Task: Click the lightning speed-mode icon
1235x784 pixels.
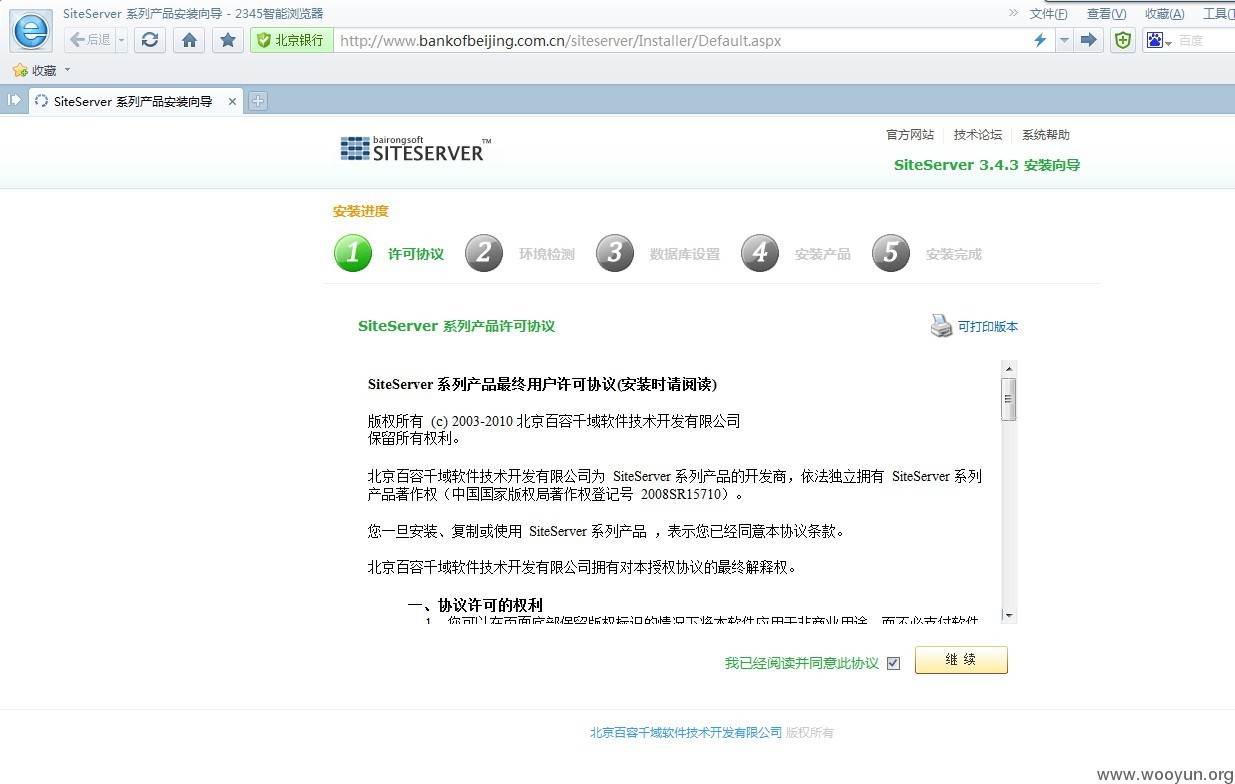Action: point(1040,40)
